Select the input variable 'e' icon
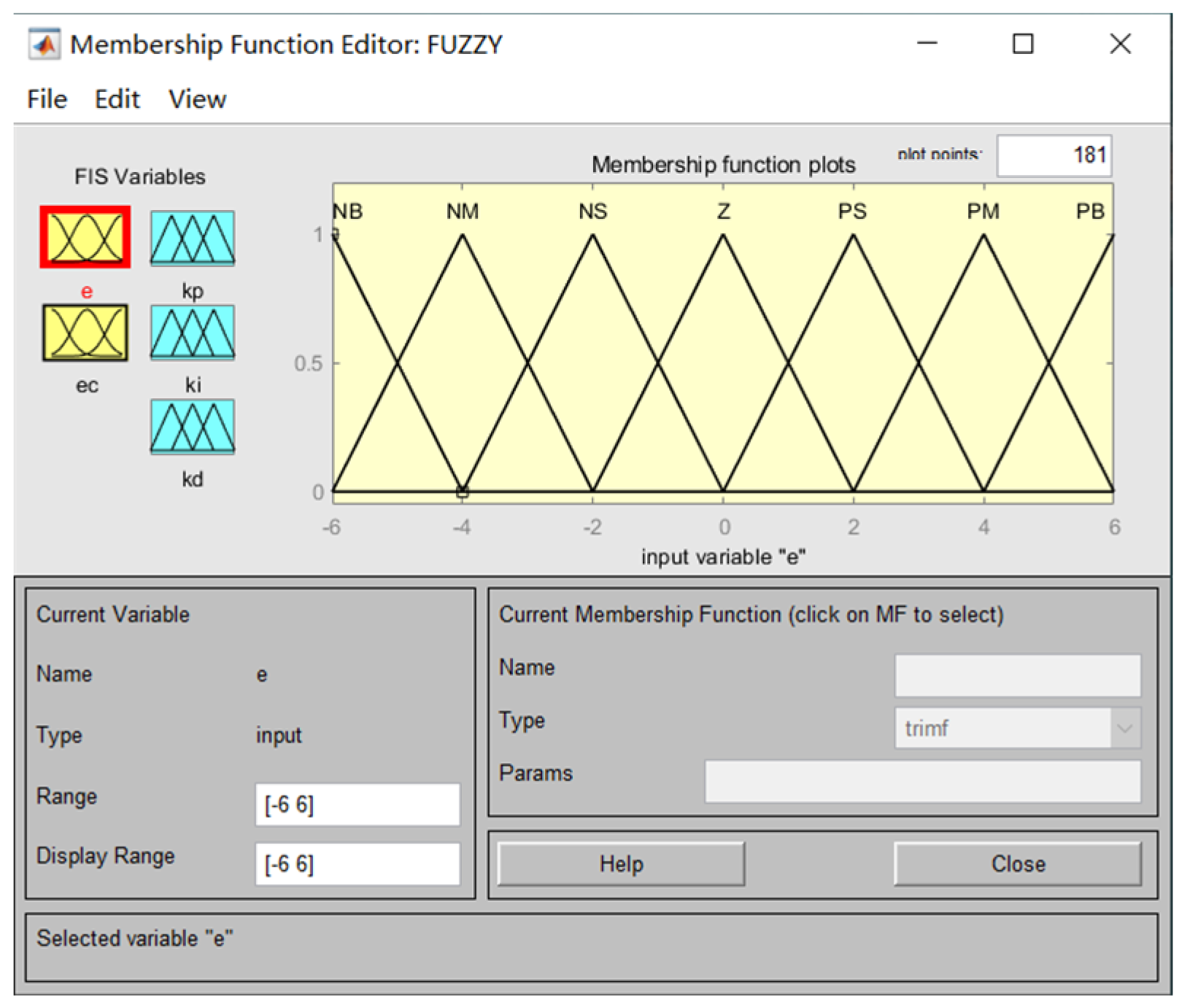Screen dimensions: 1187x1008 point(85,237)
